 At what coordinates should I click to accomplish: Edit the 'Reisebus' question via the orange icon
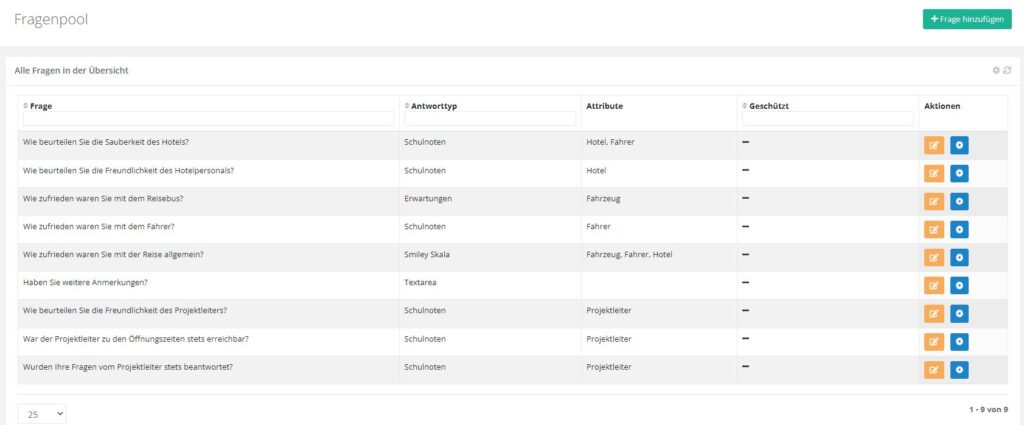tap(935, 201)
